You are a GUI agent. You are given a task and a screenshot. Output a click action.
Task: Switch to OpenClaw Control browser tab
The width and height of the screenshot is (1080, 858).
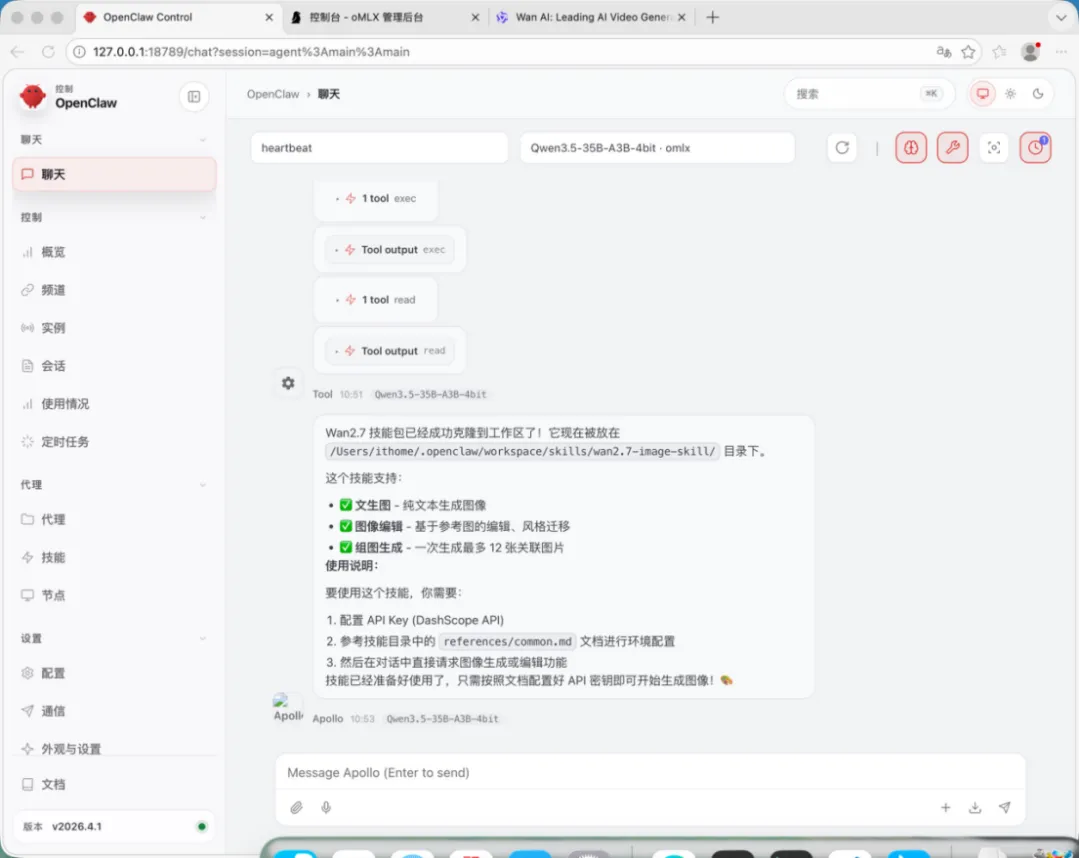[x=179, y=17]
